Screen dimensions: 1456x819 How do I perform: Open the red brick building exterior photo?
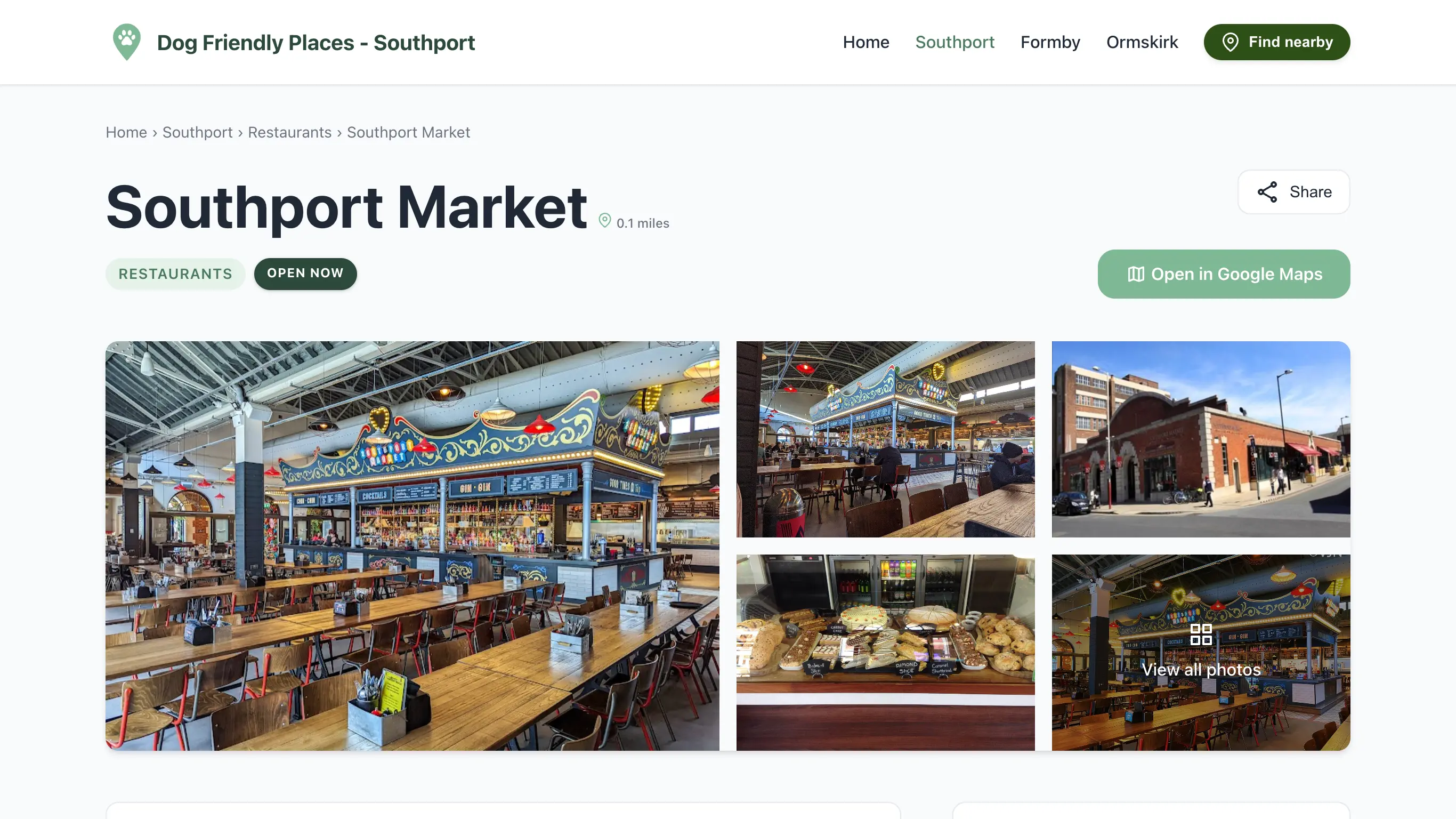[x=1201, y=439]
